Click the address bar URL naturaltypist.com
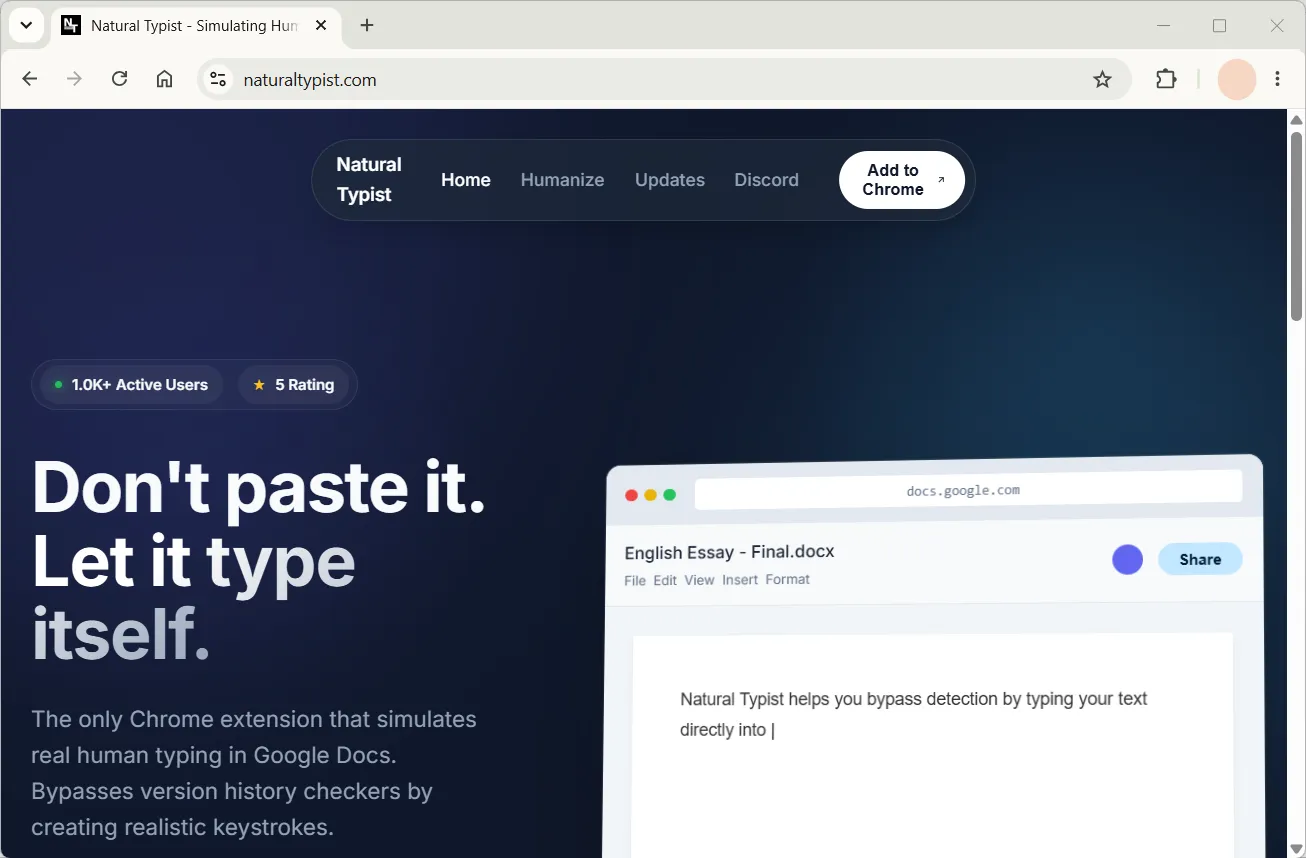The width and height of the screenshot is (1306, 858). 310,80
